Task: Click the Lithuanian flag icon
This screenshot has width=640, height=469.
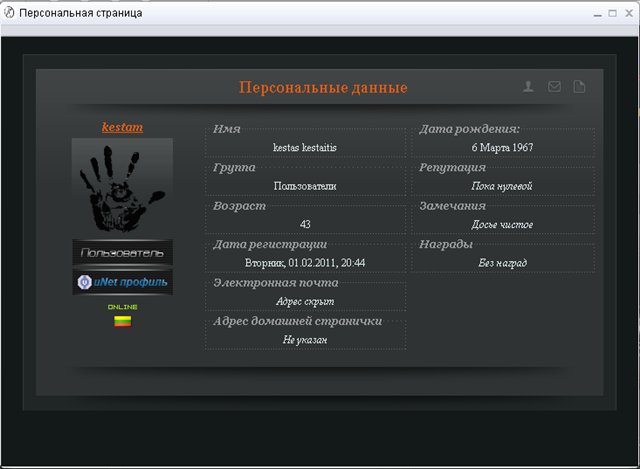Action: (122, 321)
